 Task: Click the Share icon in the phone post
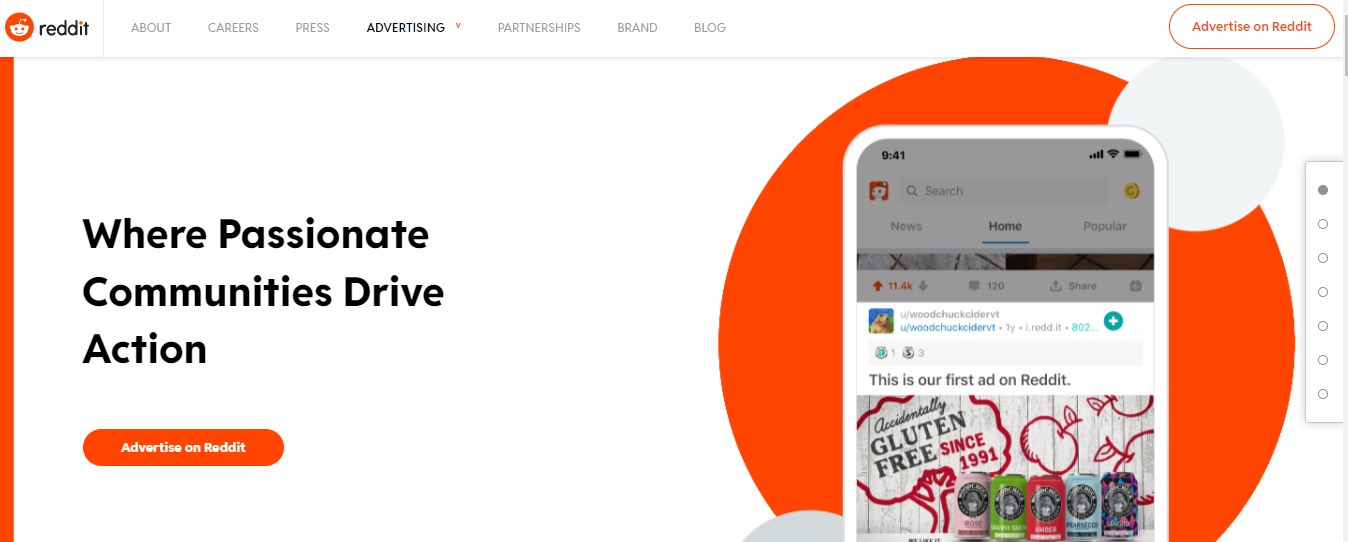tap(1055, 286)
